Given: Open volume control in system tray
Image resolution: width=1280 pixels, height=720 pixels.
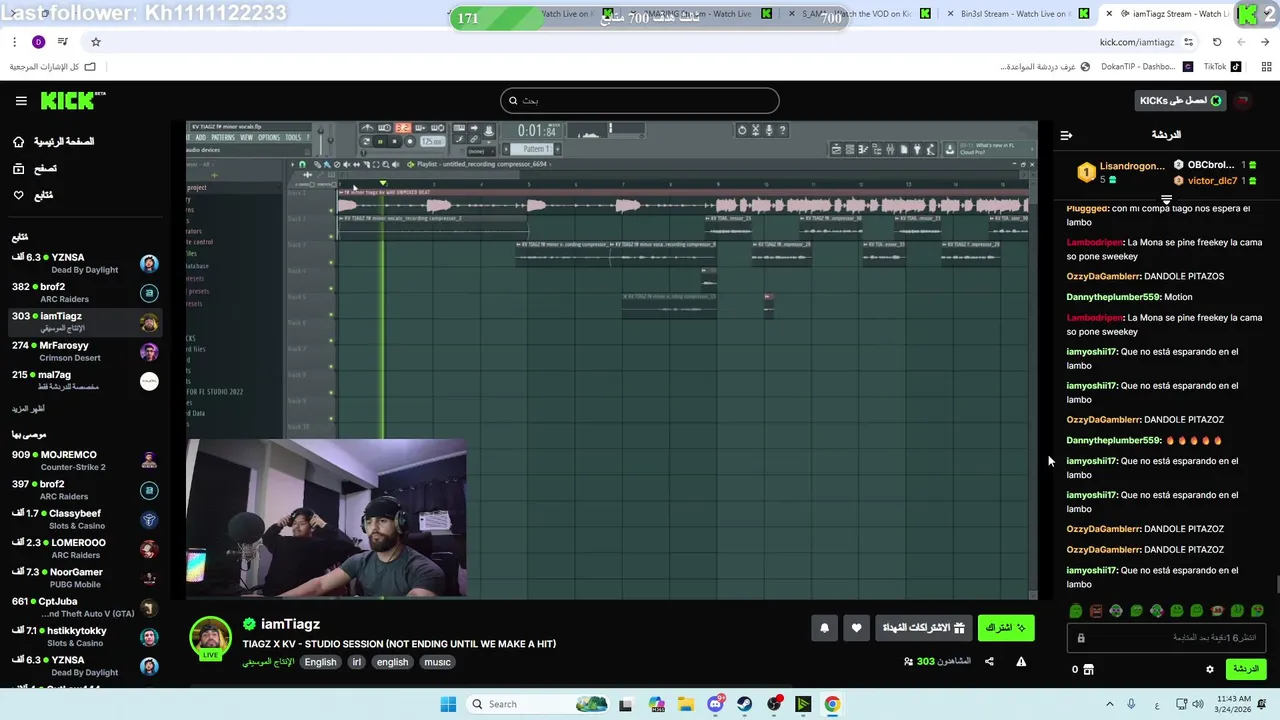Looking at the screenshot, I should pyautogui.click(x=1197, y=704).
